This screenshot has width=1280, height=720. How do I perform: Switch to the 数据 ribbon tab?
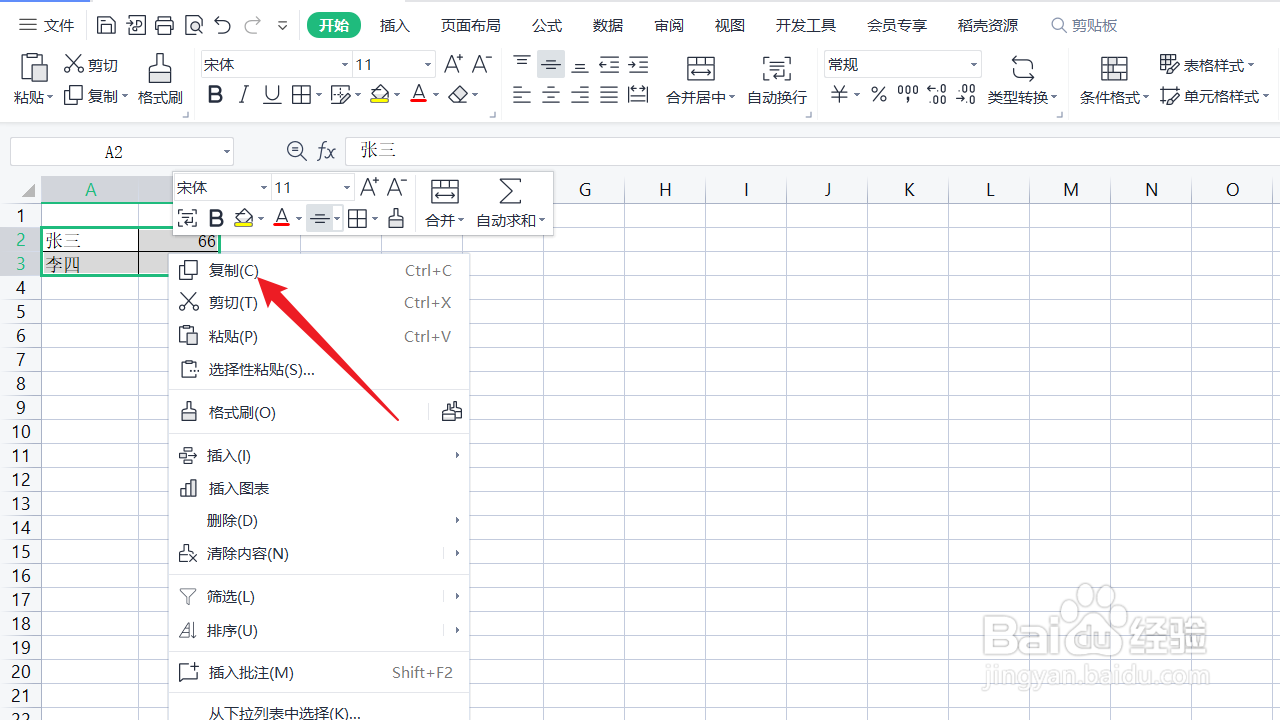tap(608, 25)
